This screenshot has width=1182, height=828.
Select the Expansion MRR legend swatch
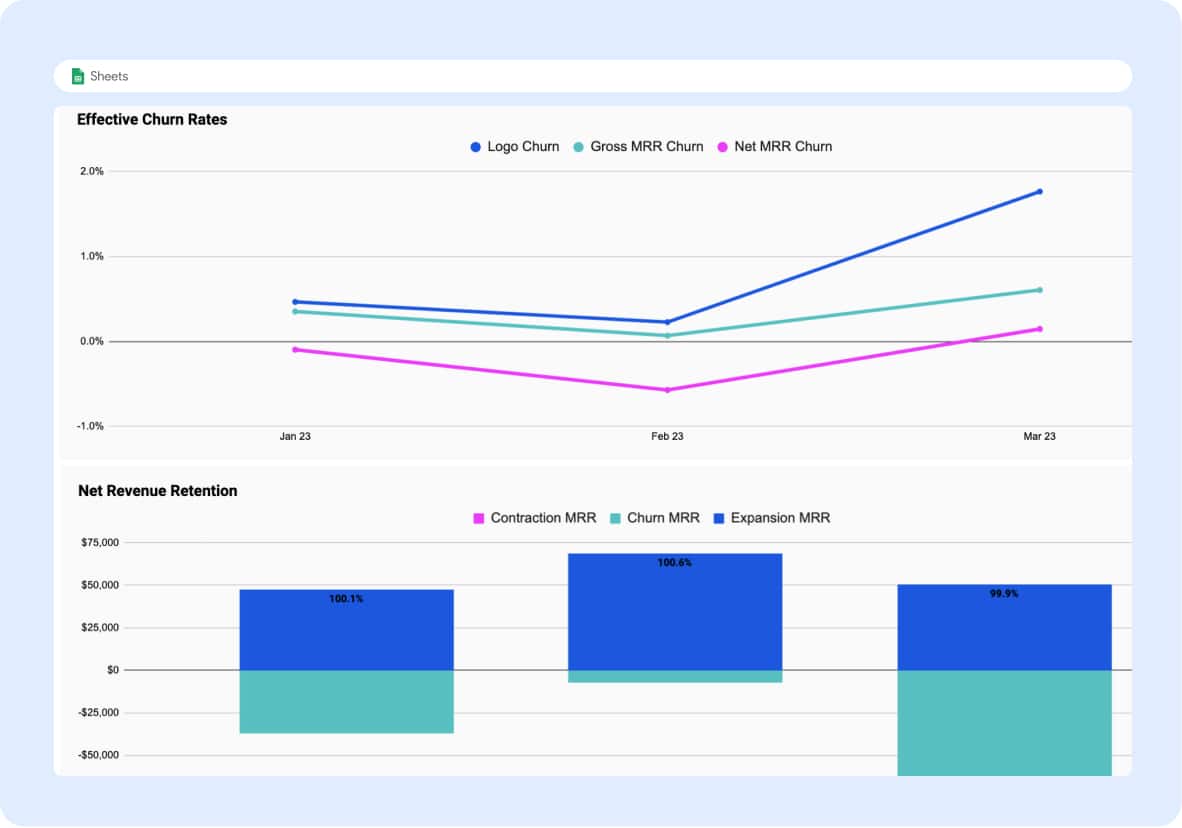(x=719, y=518)
